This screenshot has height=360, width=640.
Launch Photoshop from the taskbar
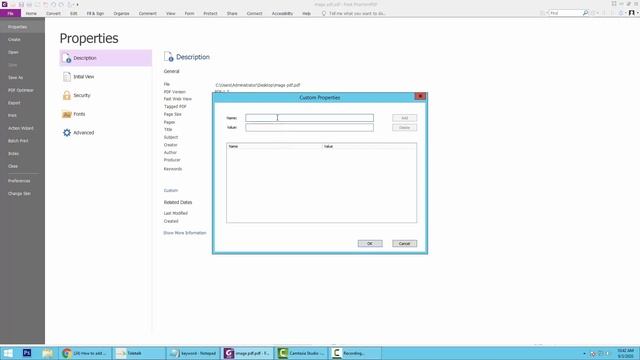[x=27, y=353]
